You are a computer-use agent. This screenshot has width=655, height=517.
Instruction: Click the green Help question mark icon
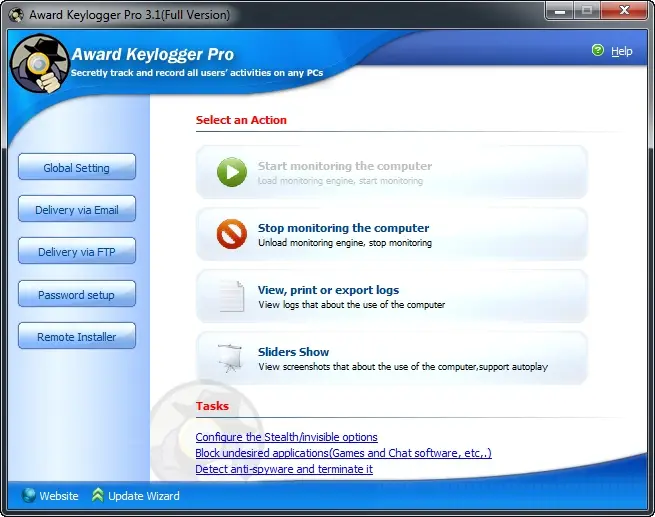[x=598, y=51]
